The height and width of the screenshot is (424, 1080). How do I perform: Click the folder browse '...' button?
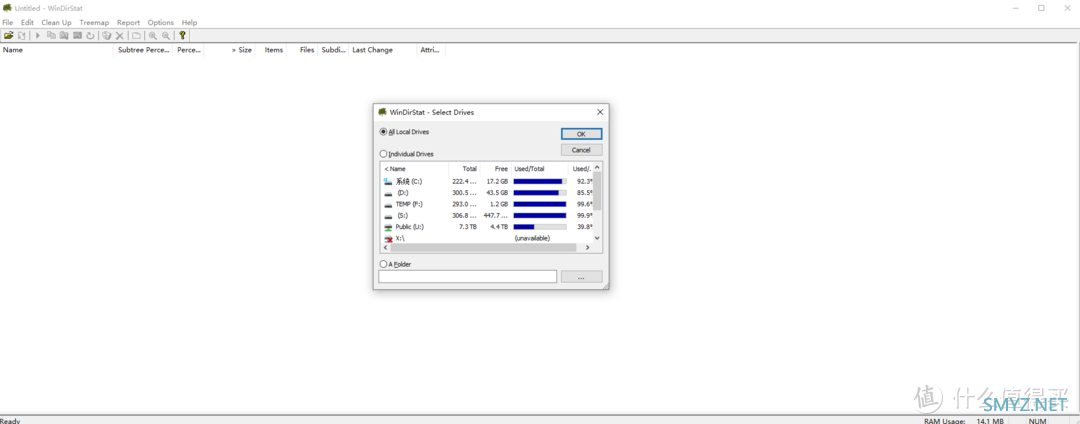(581, 277)
